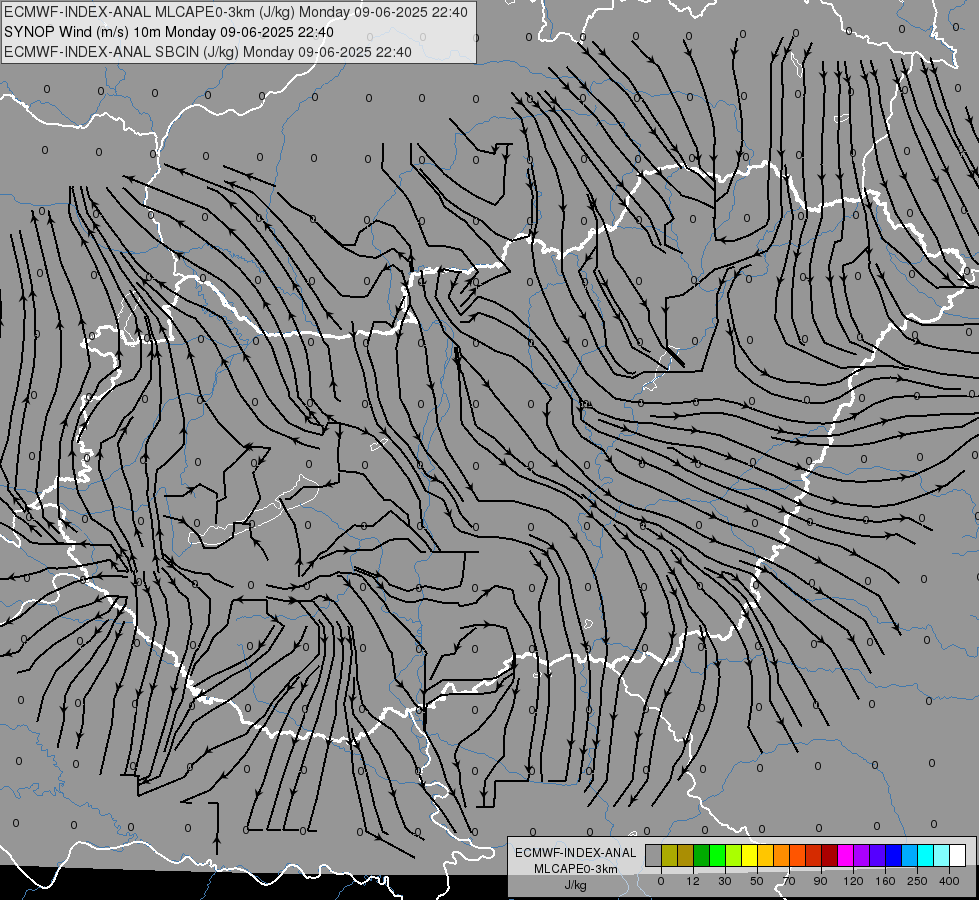Click the dark maroon legend swatch

tap(830, 855)
